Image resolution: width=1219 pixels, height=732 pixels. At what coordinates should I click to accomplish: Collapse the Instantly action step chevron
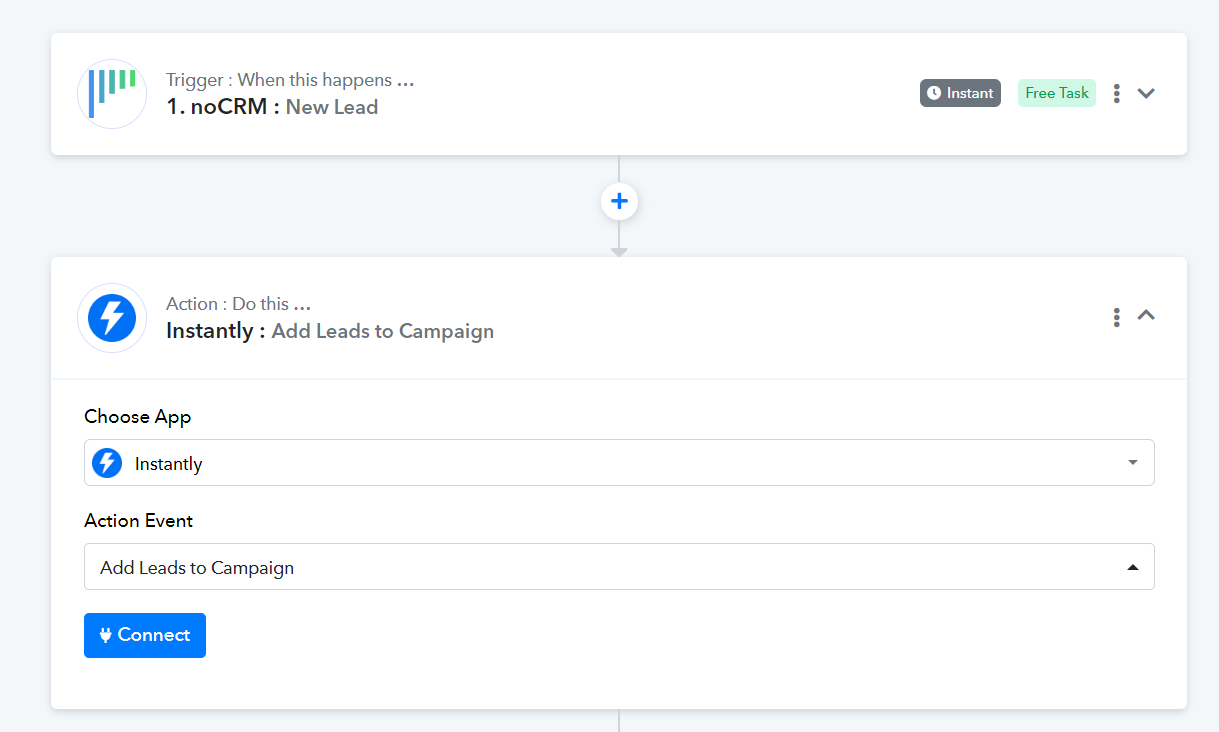point(1146,315)
